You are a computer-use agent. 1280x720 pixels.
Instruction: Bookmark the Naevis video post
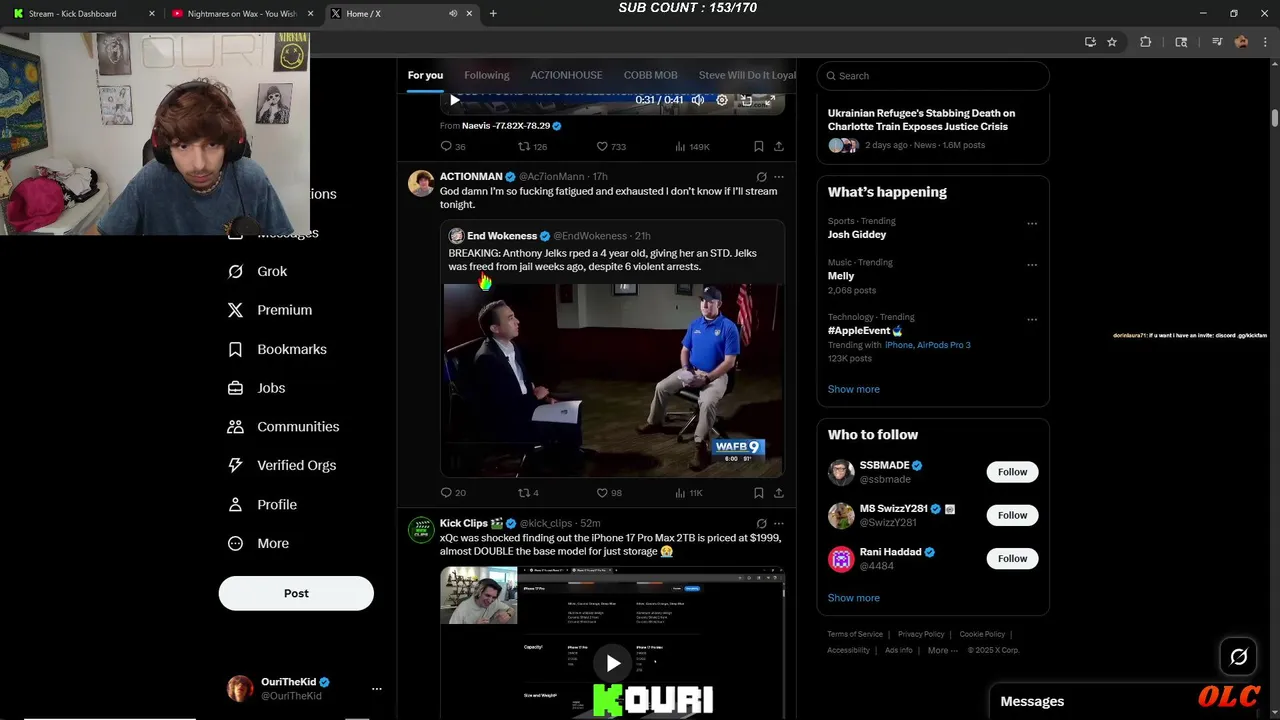pyautogui.click(x=759, y=146)
